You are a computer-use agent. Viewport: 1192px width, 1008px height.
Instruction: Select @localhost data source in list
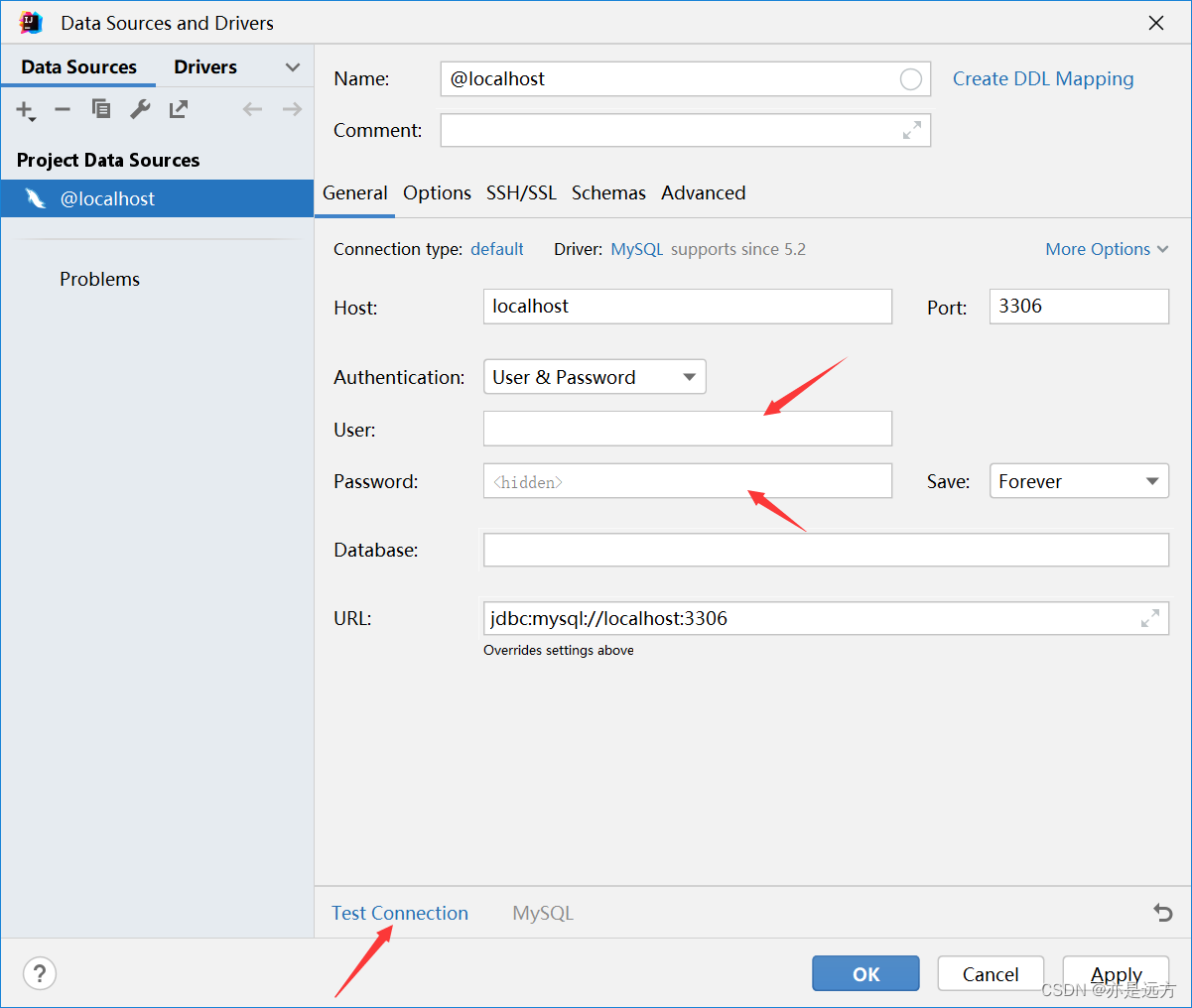click(157, 198)
